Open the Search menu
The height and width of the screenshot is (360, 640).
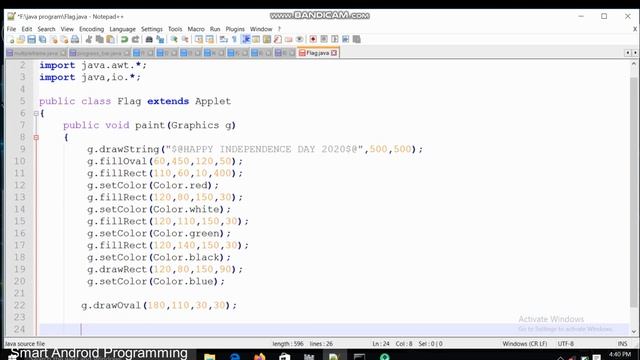[47, 29]
